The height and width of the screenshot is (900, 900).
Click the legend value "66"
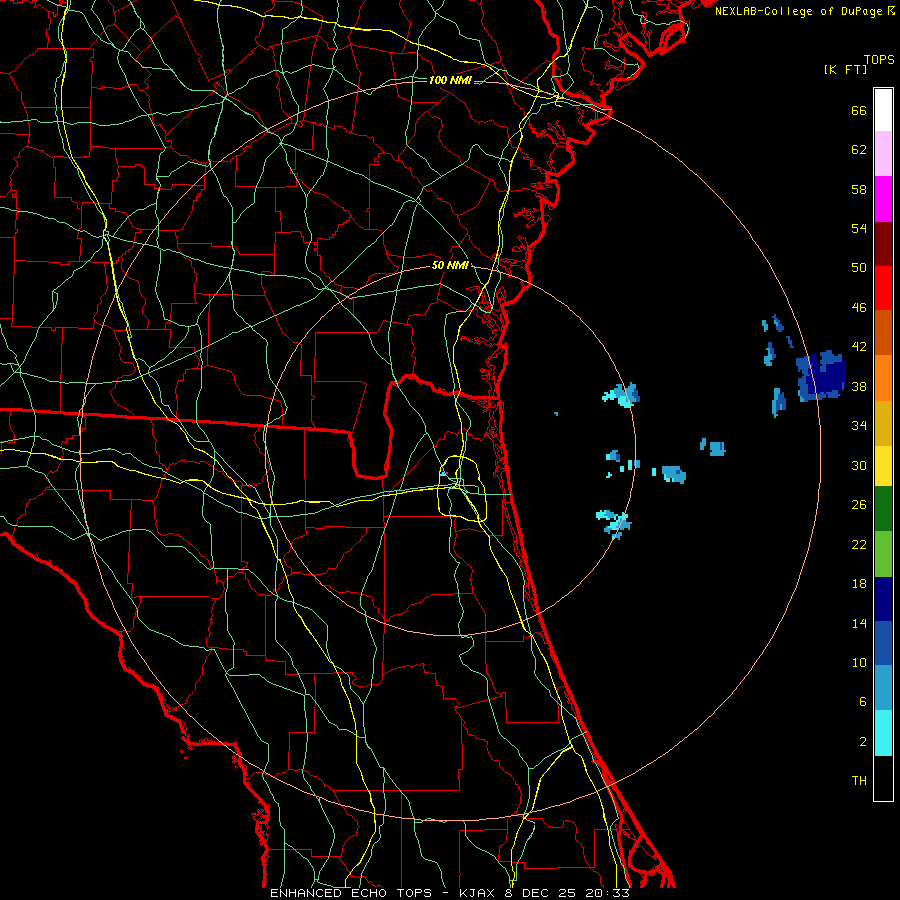[x=859, y=111]
